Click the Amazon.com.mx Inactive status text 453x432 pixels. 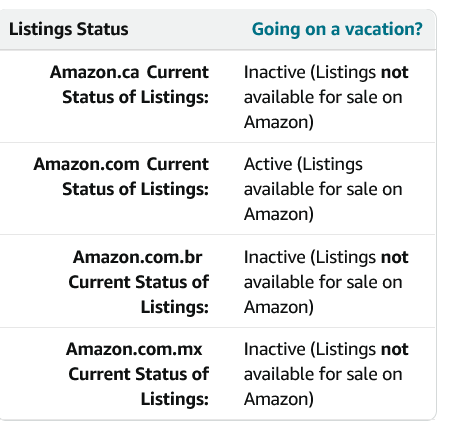click(x=326, y=374)
